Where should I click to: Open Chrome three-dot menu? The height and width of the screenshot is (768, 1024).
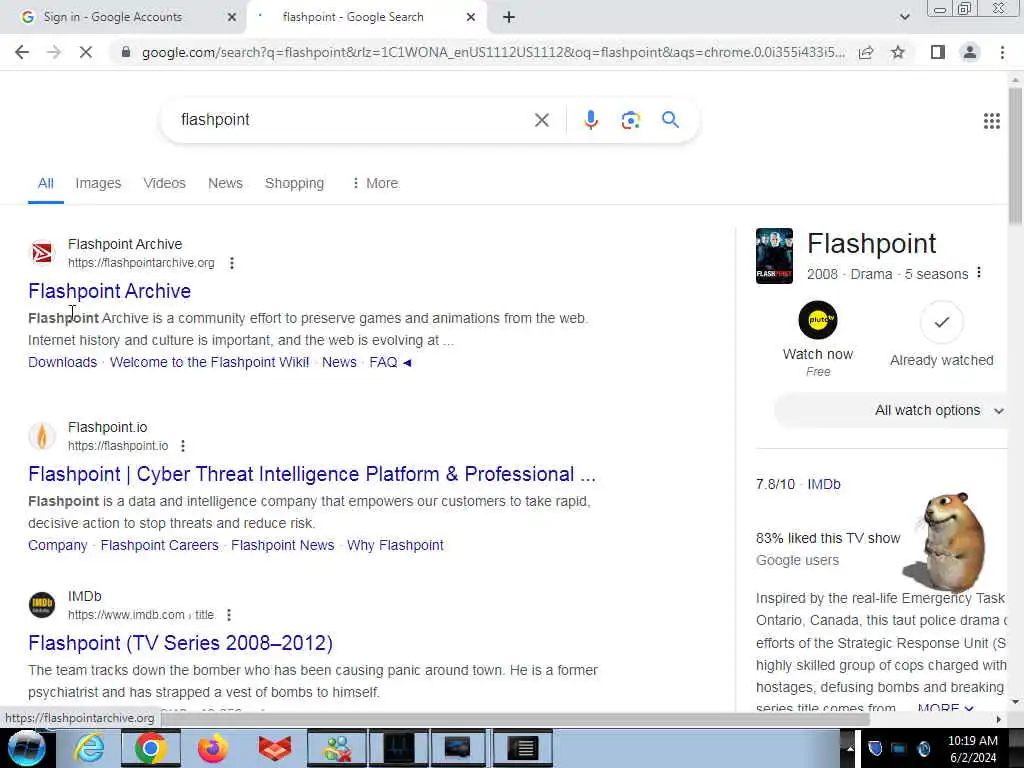1002,52
